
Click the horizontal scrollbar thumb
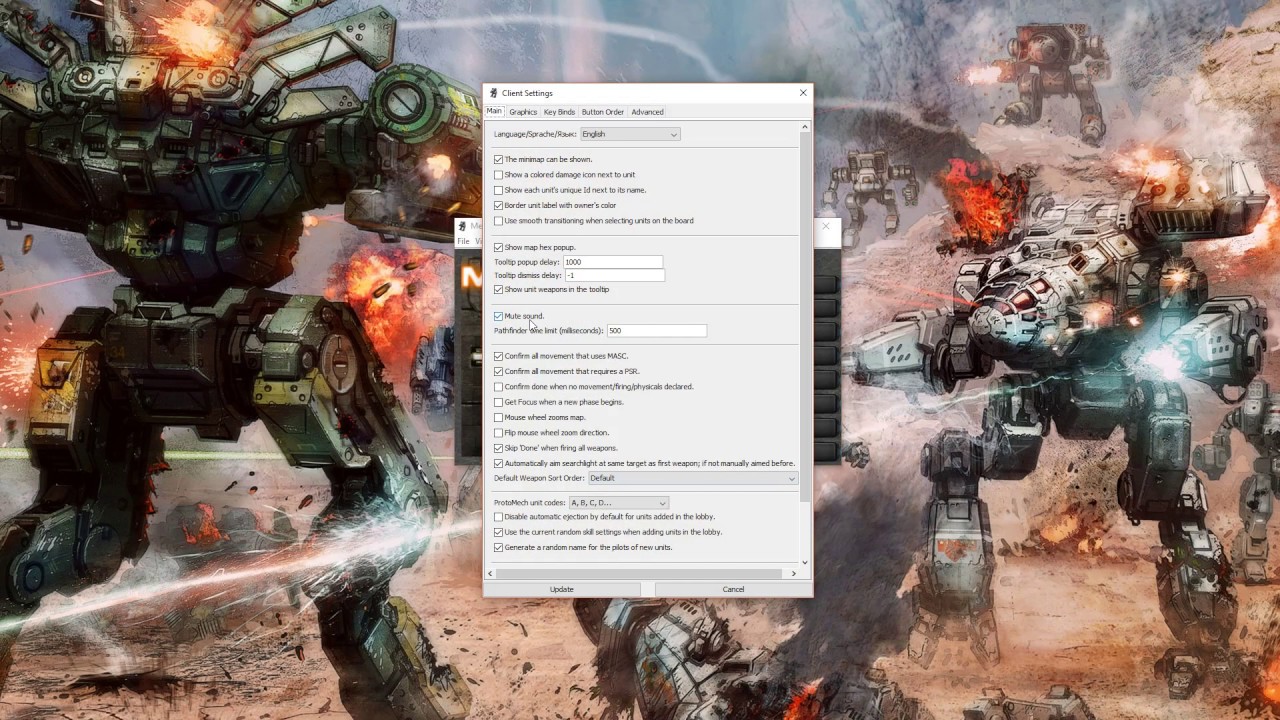[x=638, y=573]
